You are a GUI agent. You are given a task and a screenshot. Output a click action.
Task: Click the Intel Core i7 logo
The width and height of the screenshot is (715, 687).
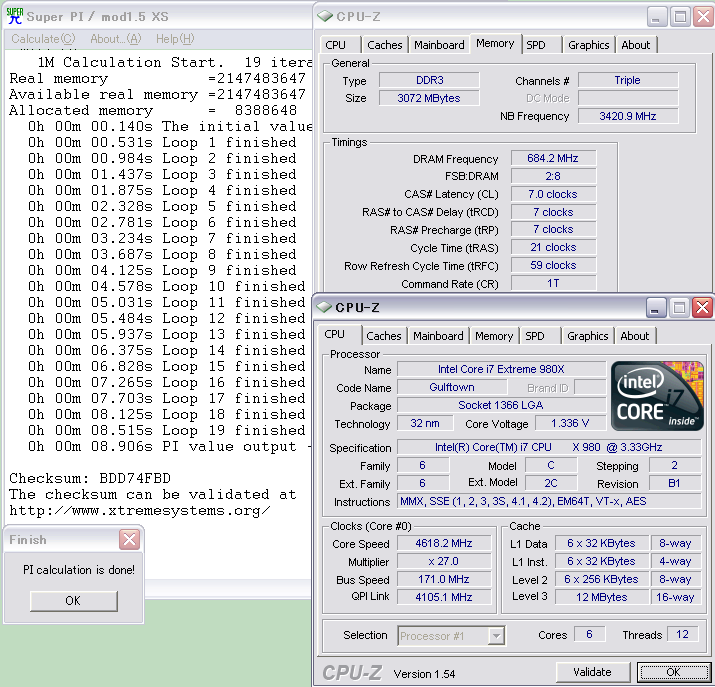[x=657, y=396]
